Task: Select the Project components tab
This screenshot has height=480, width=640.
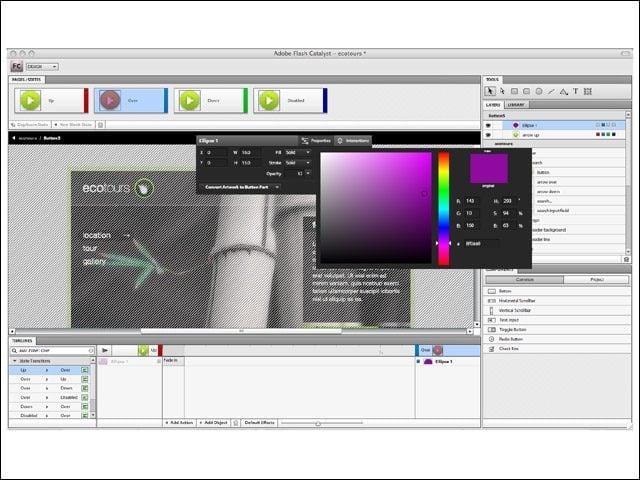Action: click(x=596, y=280)
